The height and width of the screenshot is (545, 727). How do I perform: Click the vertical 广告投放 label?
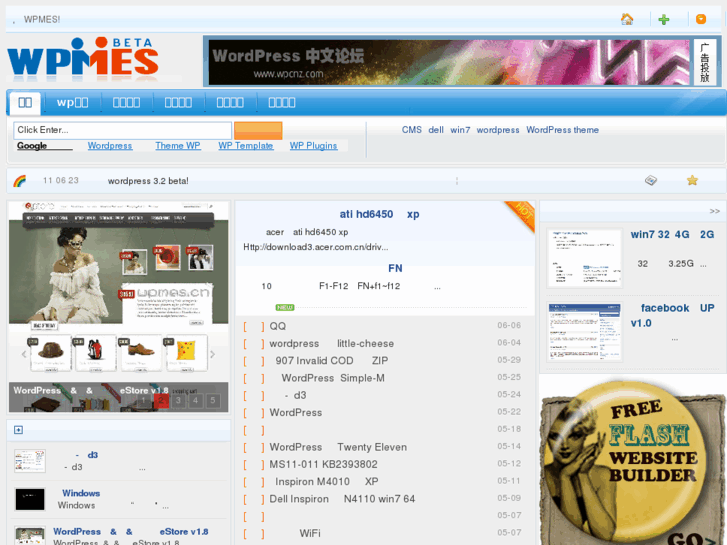click(x=705, y=62)
